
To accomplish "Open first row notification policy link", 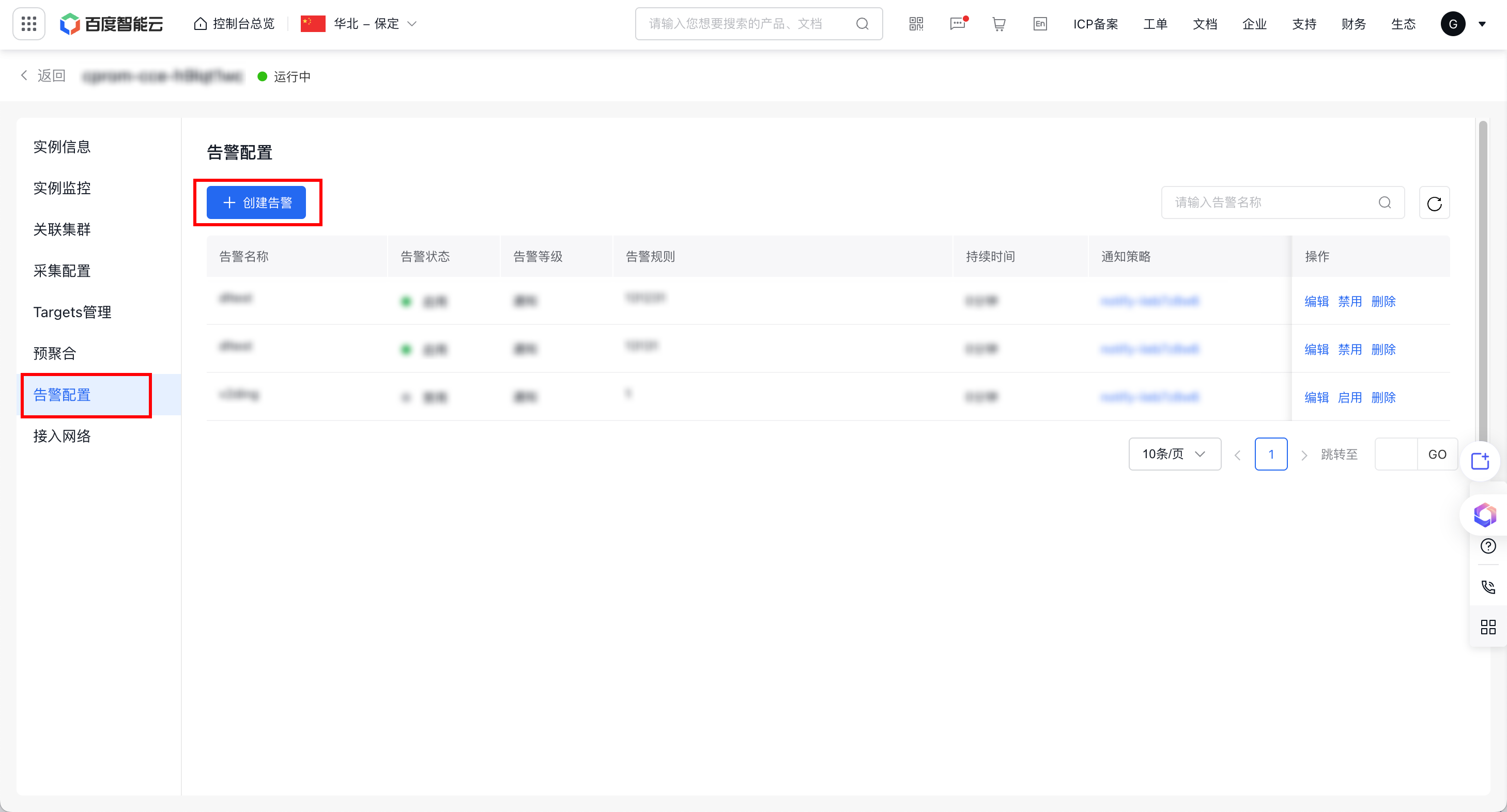I will 1149,301.
